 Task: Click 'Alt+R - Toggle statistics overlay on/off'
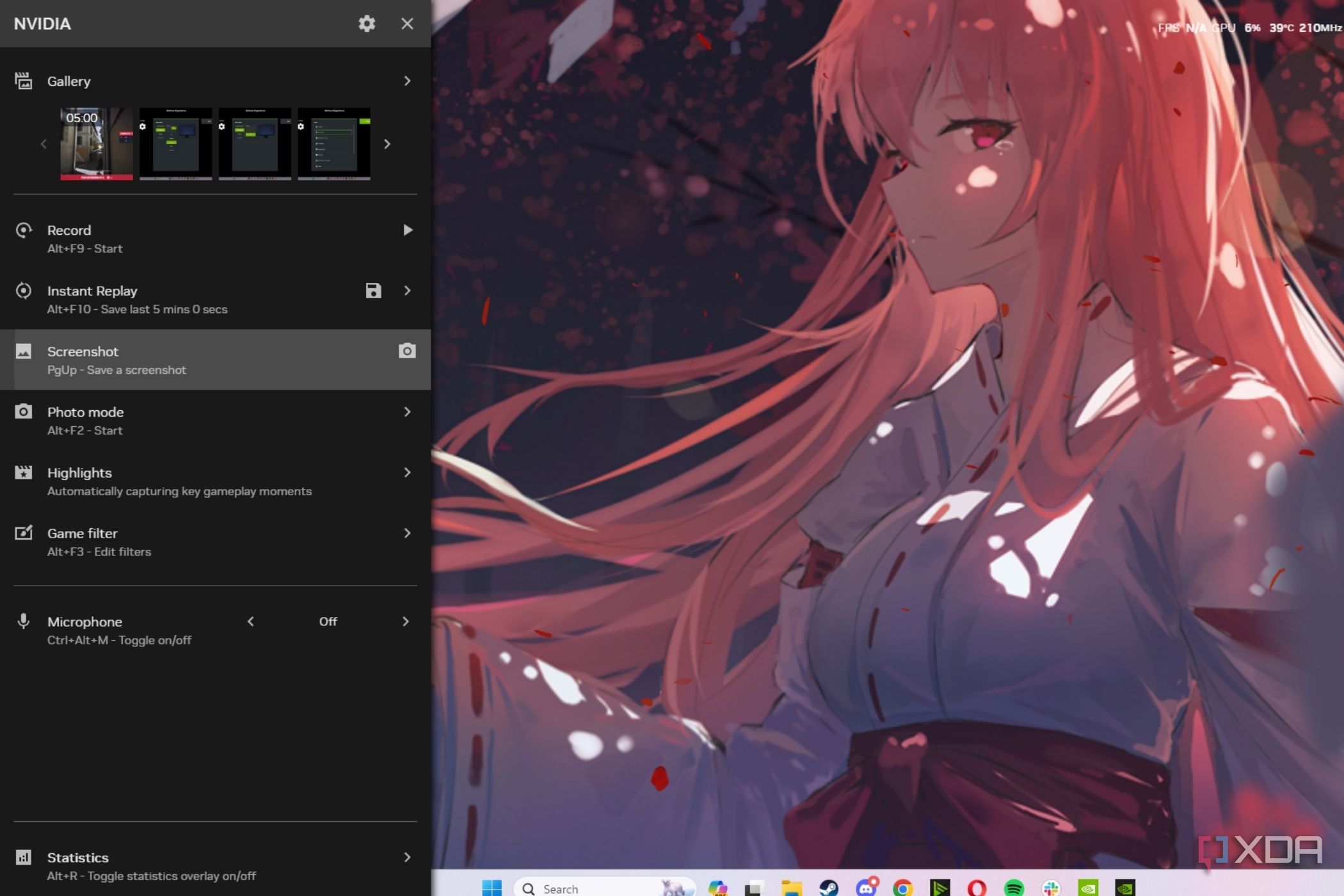pyautogui.click(x=151, y=876)
